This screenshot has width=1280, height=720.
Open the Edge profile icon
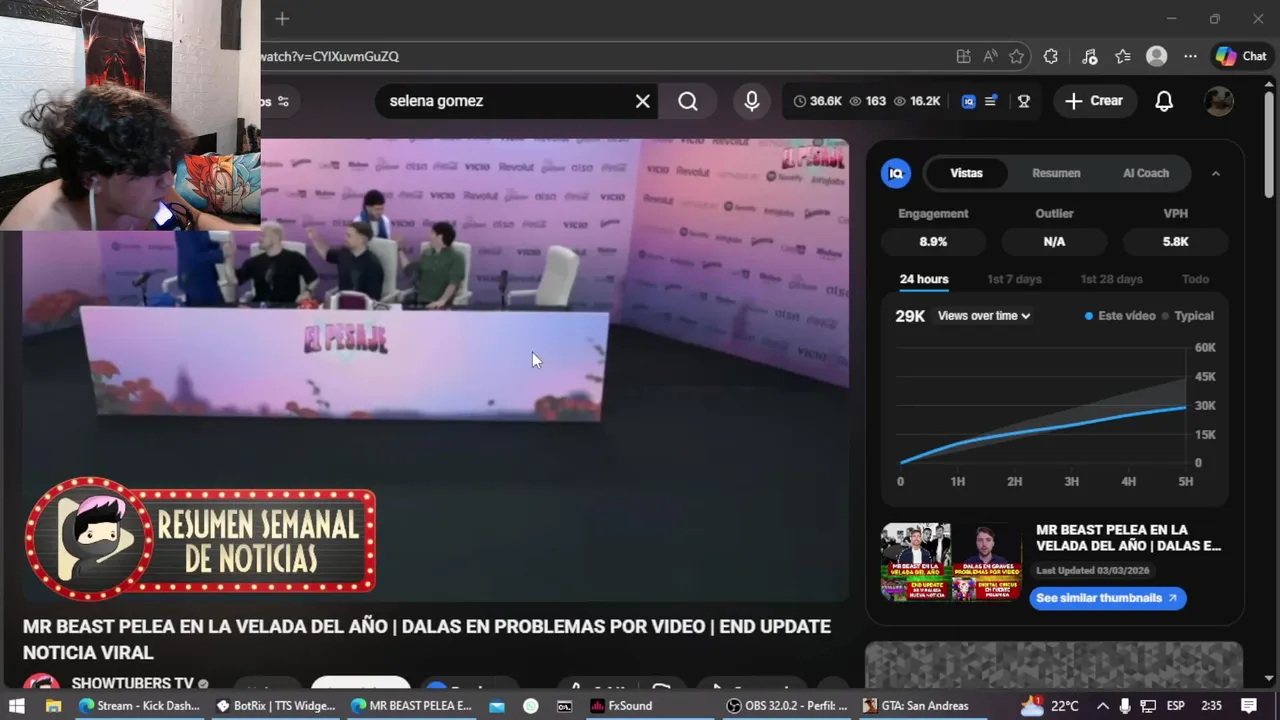click(x=1157, y=57)
